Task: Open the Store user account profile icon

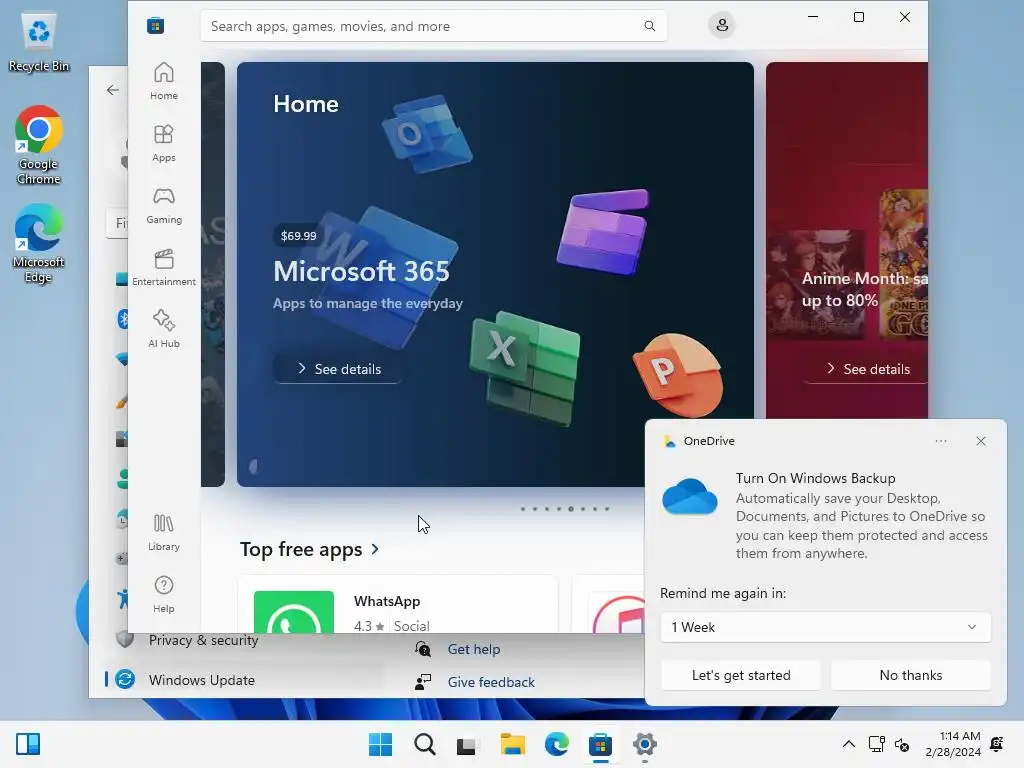Action: pyautogui.click(x=722, y=25)
